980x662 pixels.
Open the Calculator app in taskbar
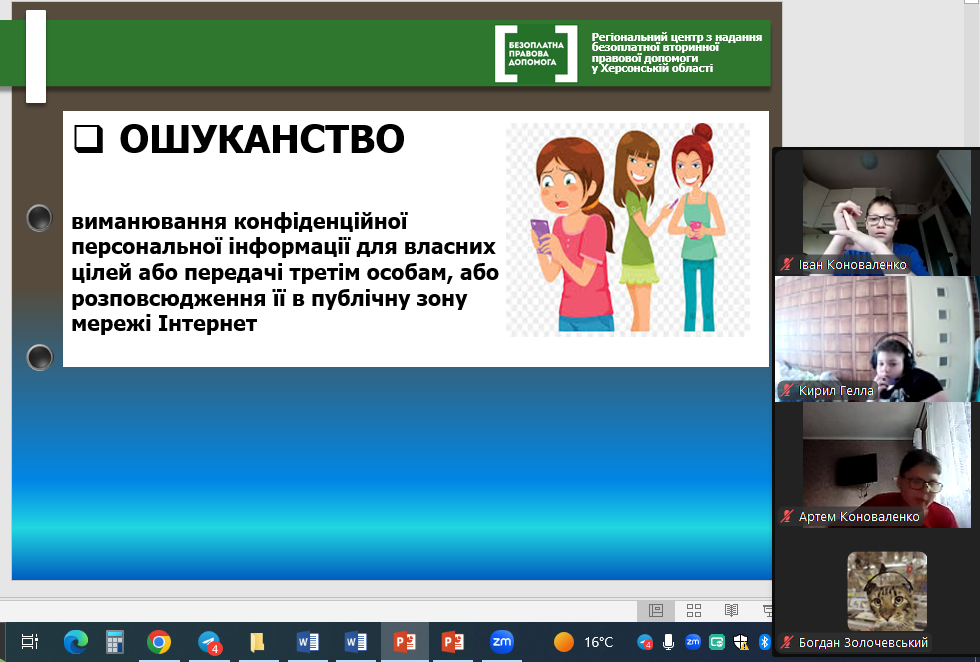coord(114,642)
